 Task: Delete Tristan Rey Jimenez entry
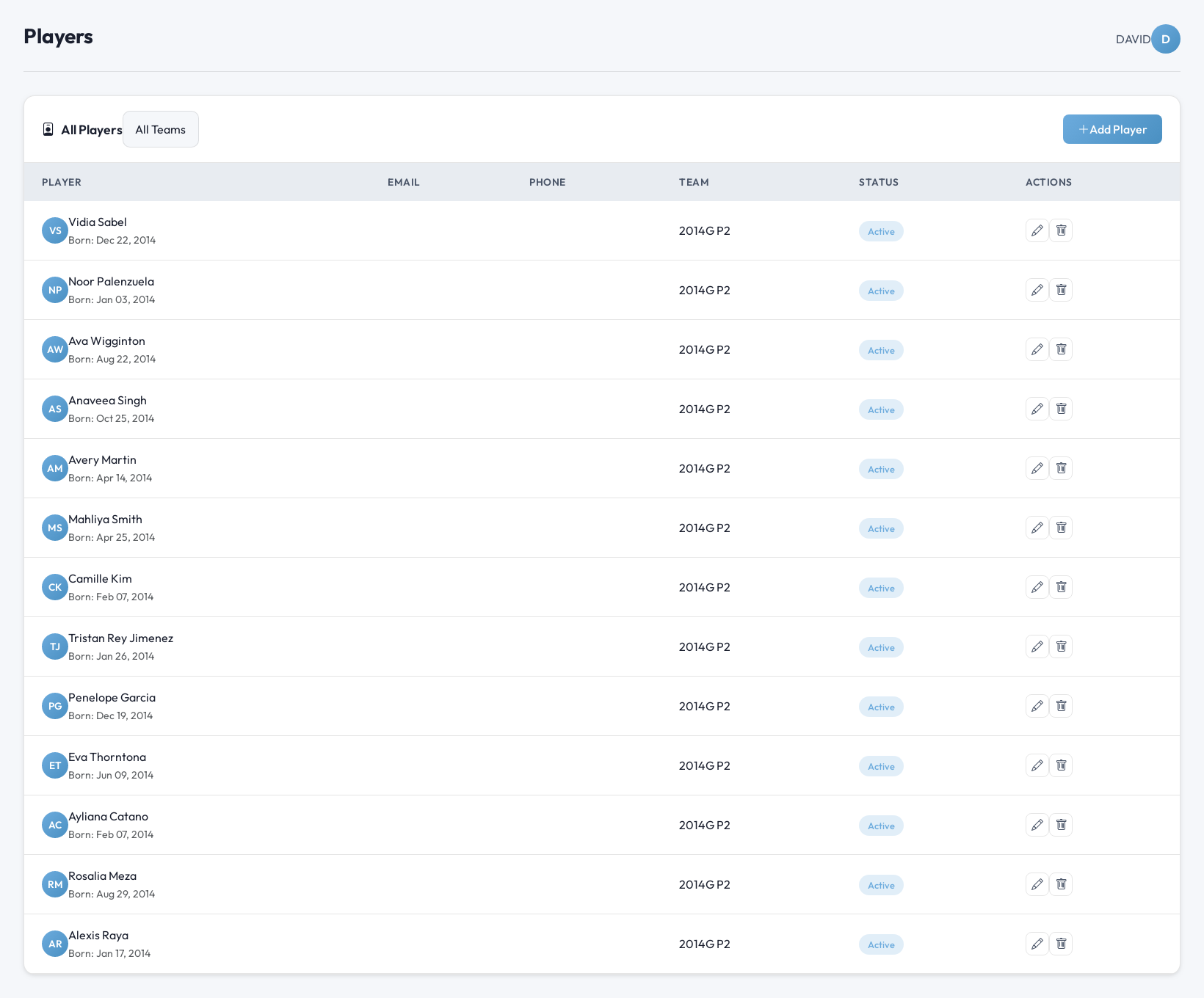(x=1061, y=646)
